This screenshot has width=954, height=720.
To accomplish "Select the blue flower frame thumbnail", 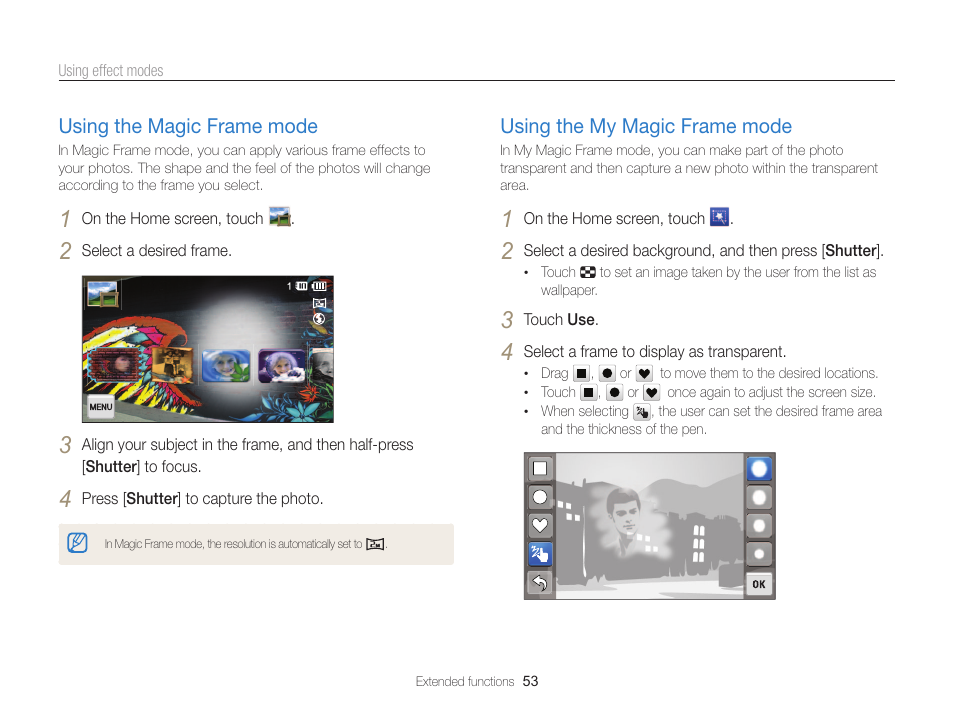I will (x=226, y=366).
